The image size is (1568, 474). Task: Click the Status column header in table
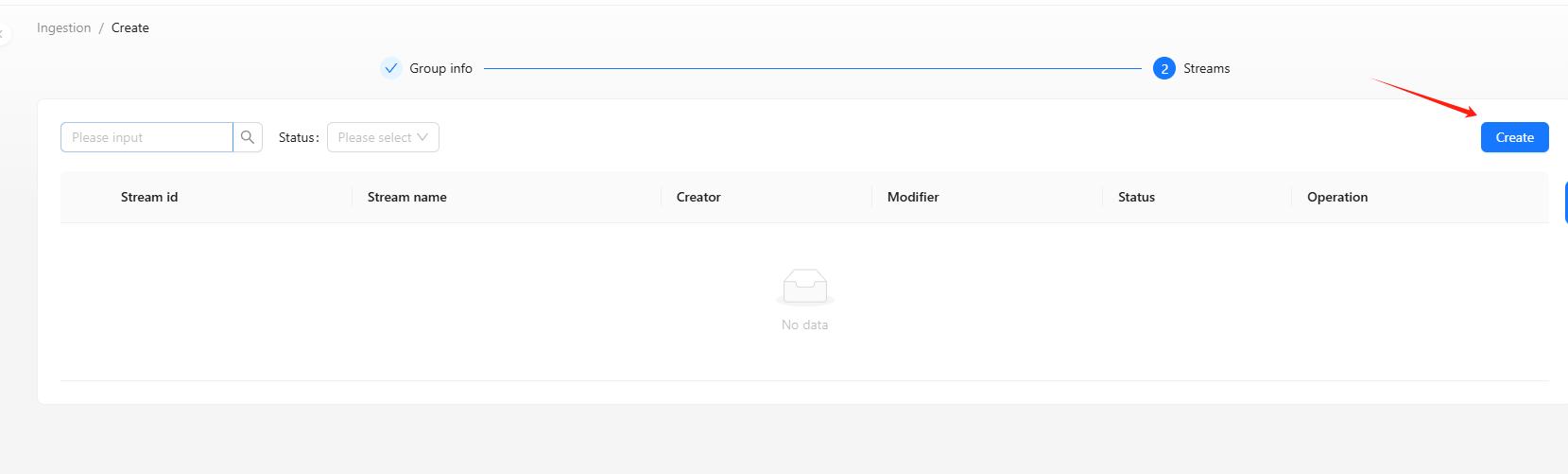pyautogui.click(x=1136, y=197)
